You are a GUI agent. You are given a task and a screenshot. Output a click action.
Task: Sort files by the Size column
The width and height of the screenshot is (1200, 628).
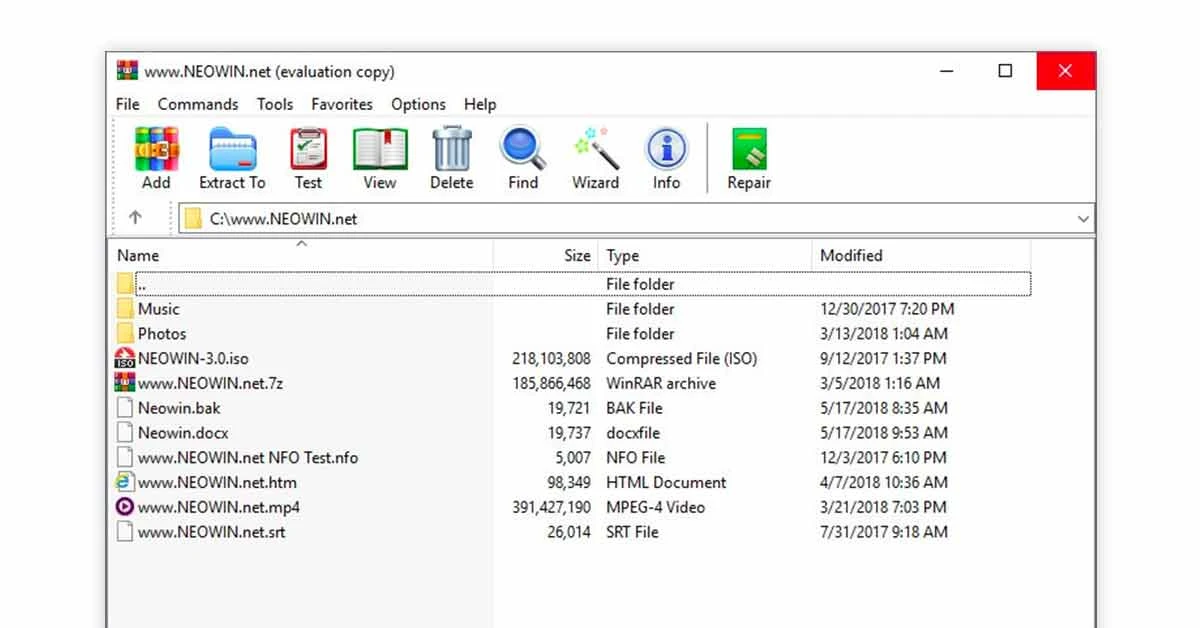(x=576, y=255)
